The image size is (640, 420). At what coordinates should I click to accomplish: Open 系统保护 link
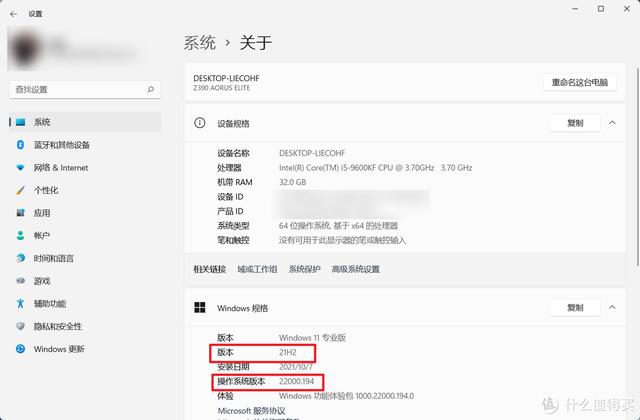coord(304,269)
